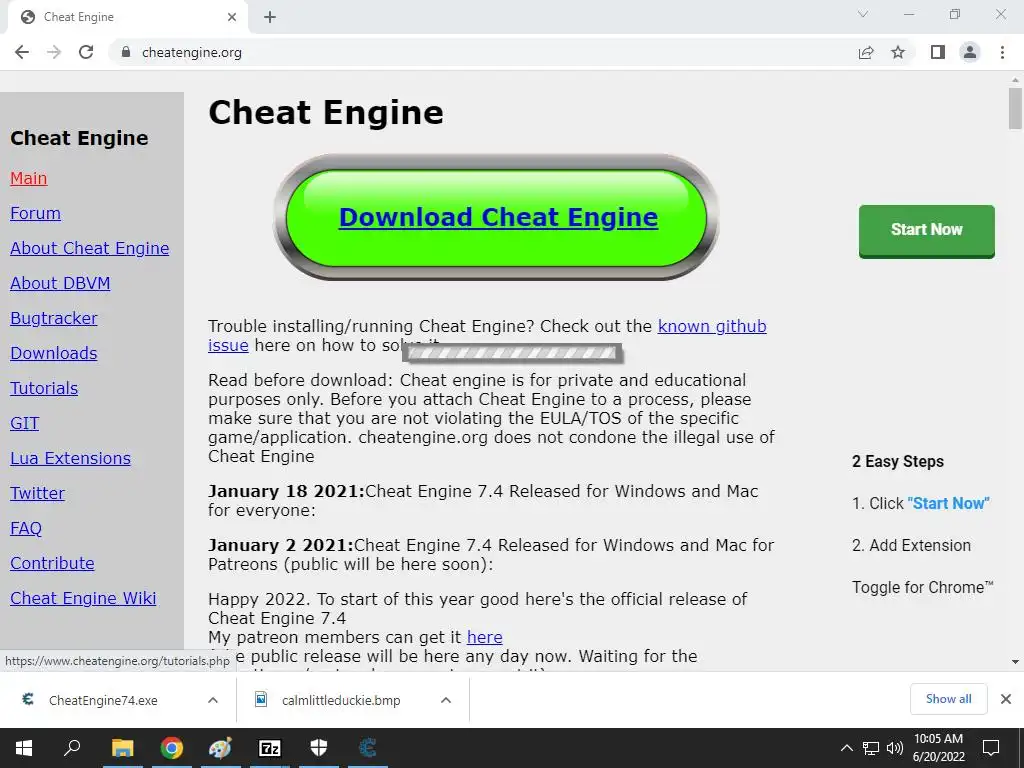
Task: Click the page vertical scrollbar thumb
Action: pyautogui.click(x=1015, y=108)
